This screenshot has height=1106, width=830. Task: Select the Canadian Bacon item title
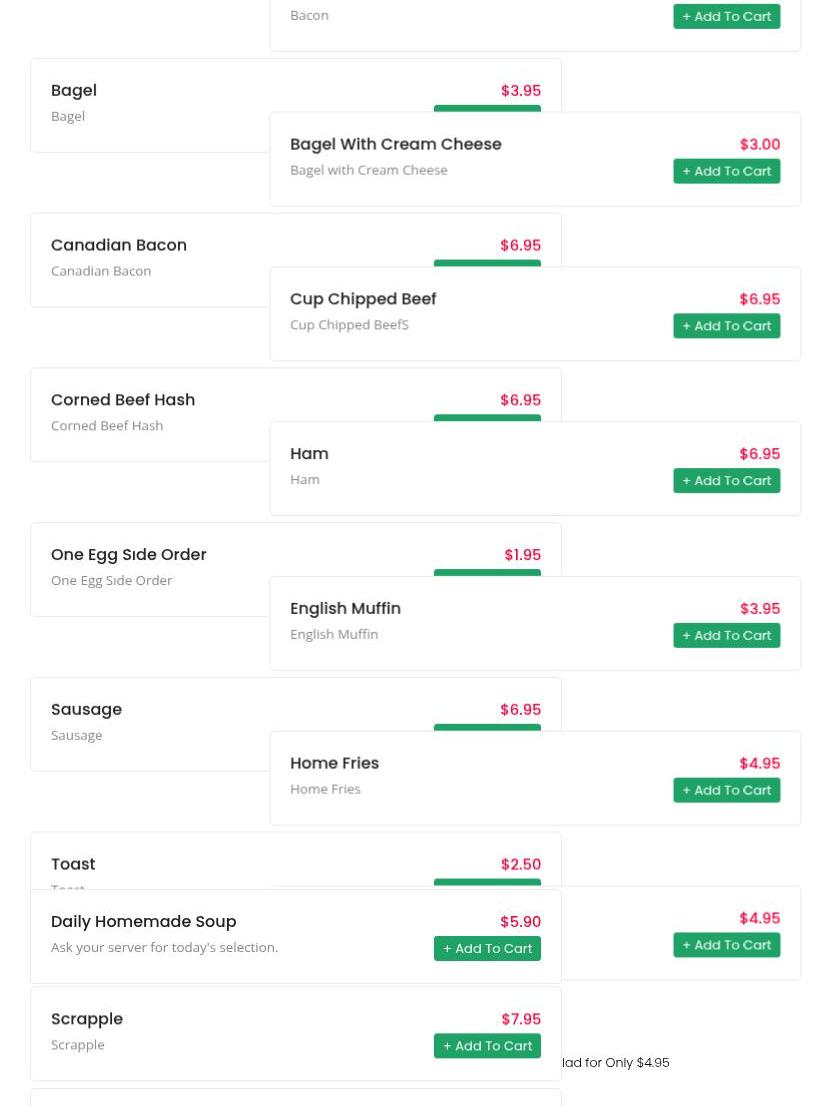(x=118, y=245)
